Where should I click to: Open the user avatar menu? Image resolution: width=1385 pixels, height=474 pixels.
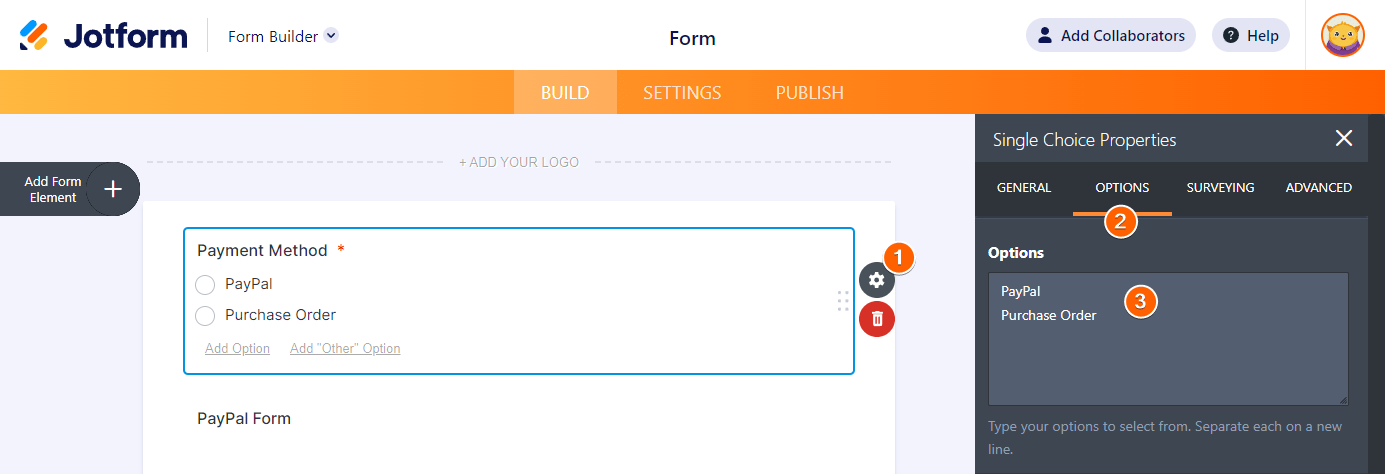tap(1342, 36)
